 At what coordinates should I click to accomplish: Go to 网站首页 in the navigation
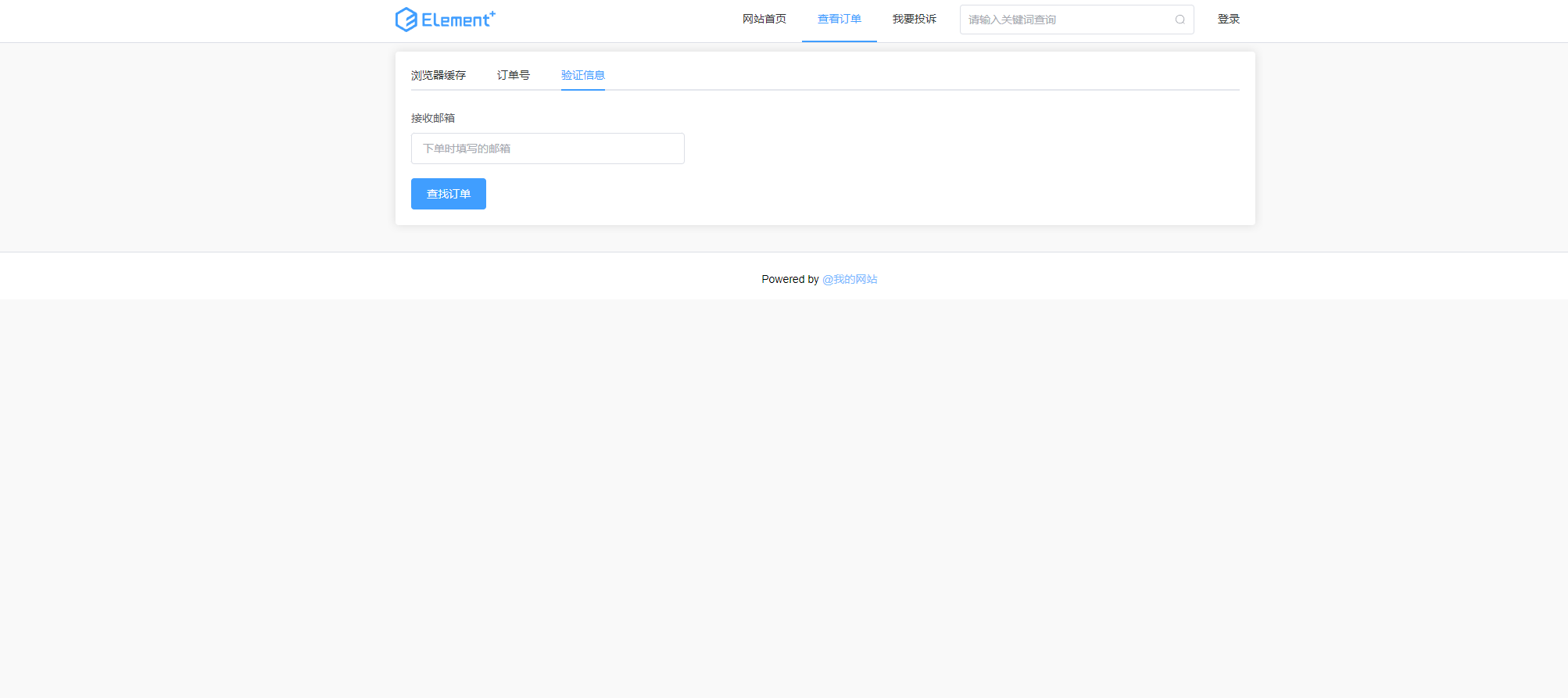coord(764,20)
